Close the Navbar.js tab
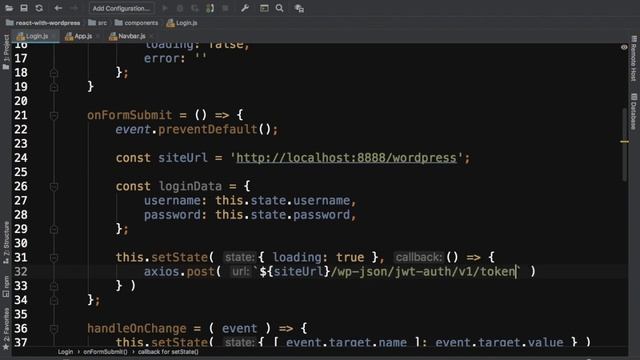640x360 pixels. pyautogui.click(x=151, y=36)
